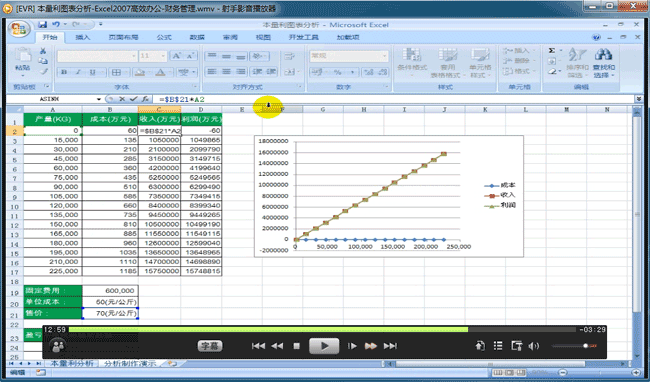Image resolution: width=650 pixels, height=382 pixels.
Task: Click the Increase Font Size icon
Action: click(x=177, y=56)
